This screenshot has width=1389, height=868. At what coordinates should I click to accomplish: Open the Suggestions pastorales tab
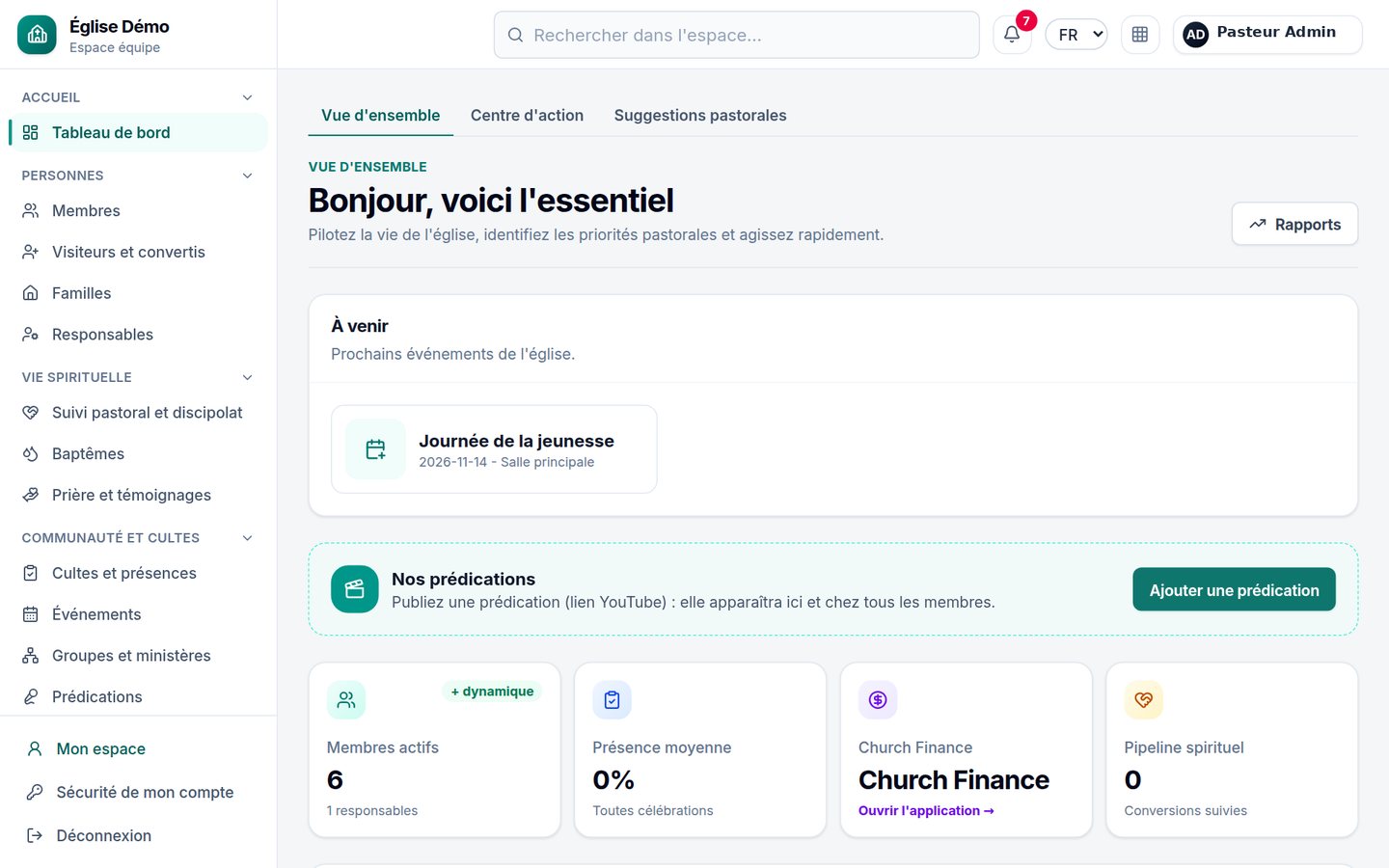(700, 116)
